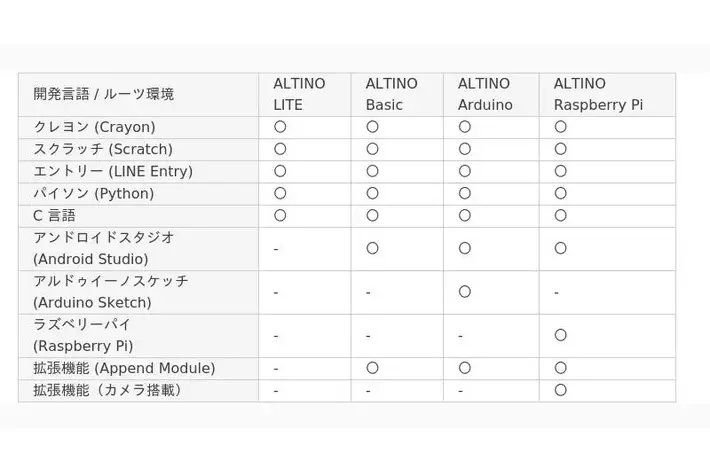Click the Raspberry Pi row circle mark
Viewport: 710px width, 474px height.
pyautogui.click(x=561, y=335)
